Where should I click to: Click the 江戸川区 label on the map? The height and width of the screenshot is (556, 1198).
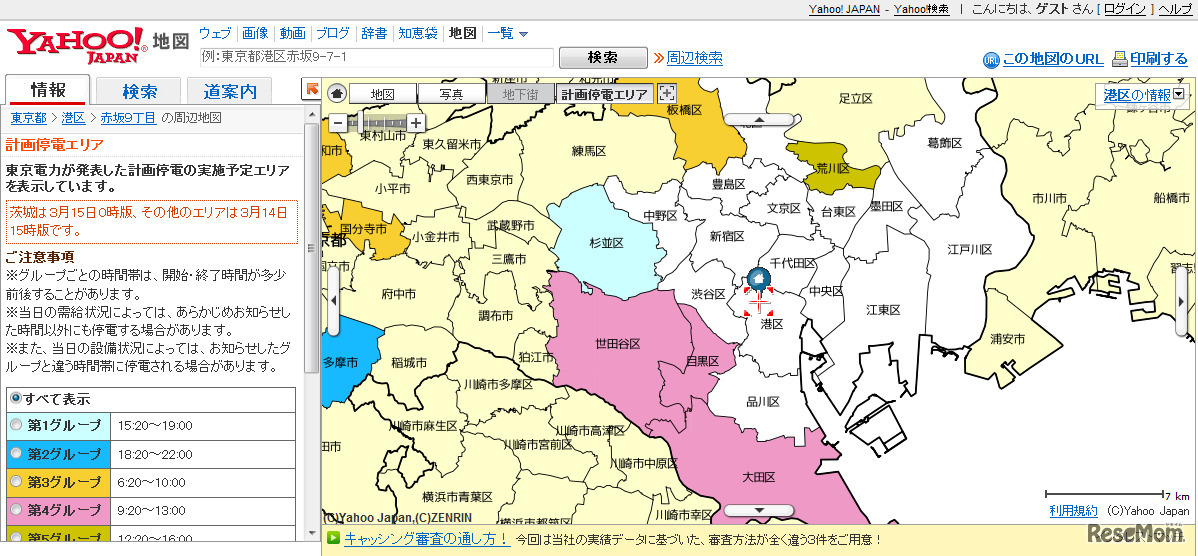coord(970,249)
